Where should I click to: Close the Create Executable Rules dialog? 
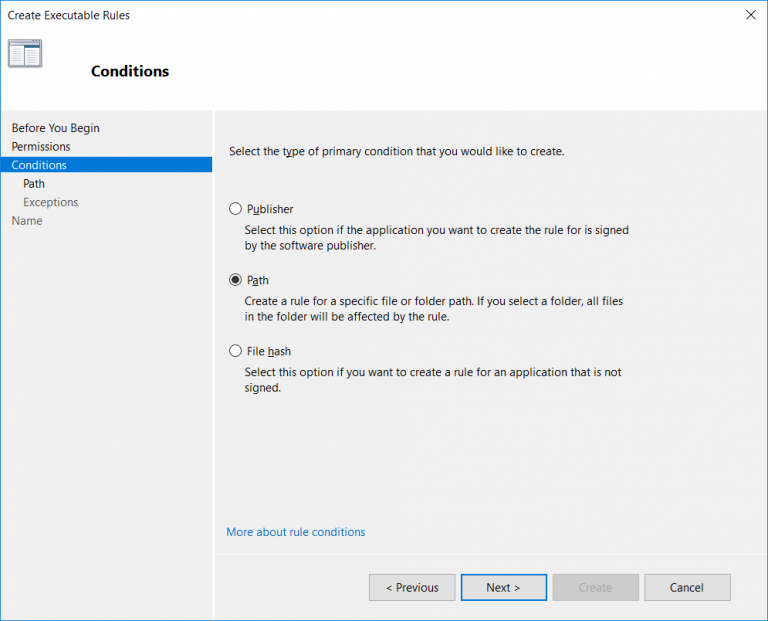[749, 15]
